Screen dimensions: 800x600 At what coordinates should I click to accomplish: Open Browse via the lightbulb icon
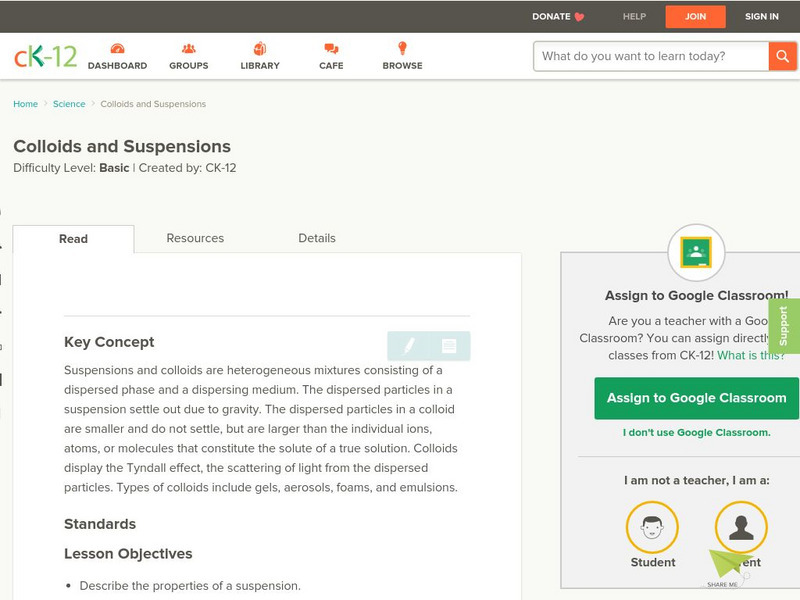tap(401, 48)
